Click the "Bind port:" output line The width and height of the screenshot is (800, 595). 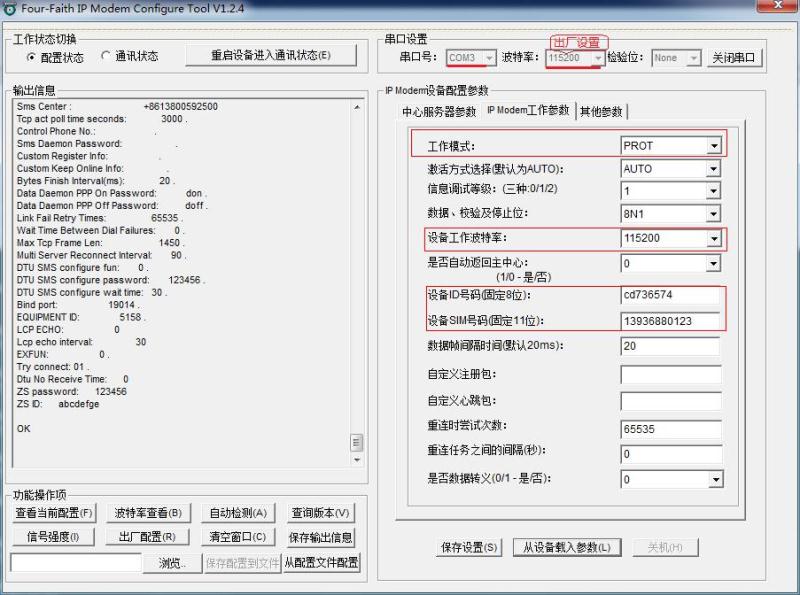point(78,305)
